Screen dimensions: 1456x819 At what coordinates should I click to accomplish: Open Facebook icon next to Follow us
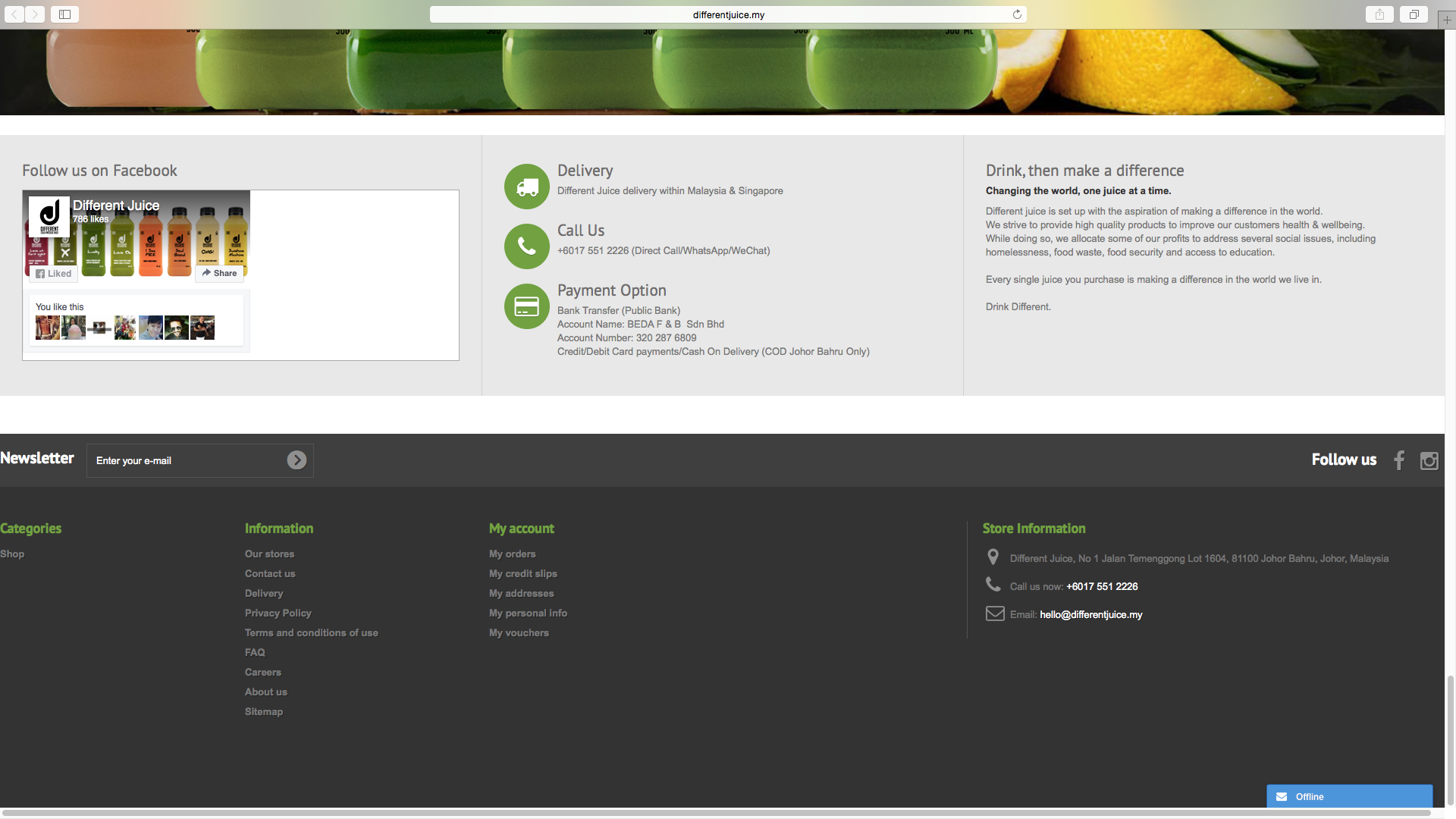[1399, 460]
